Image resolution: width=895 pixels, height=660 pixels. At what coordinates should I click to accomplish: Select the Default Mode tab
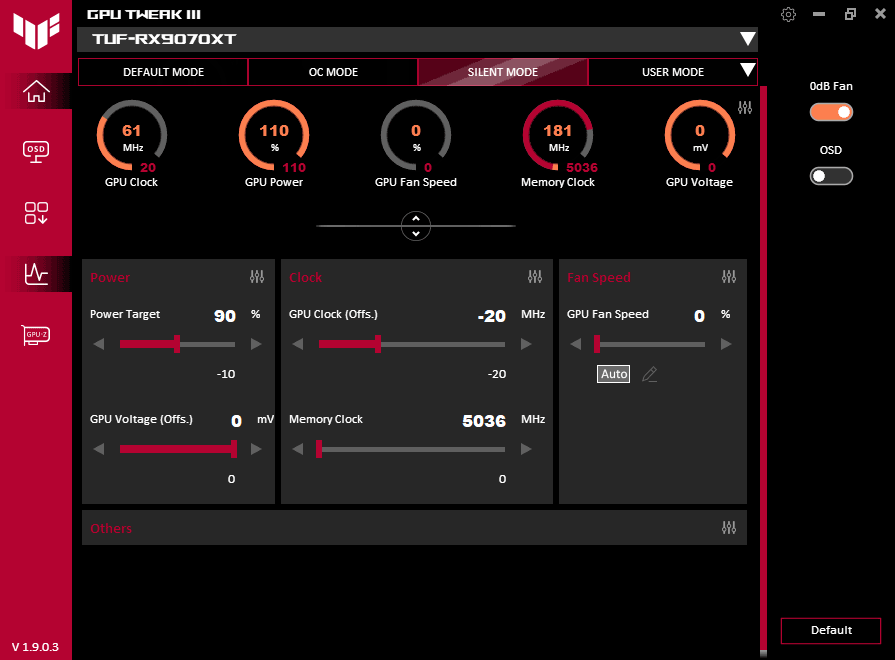pos(162,72)
